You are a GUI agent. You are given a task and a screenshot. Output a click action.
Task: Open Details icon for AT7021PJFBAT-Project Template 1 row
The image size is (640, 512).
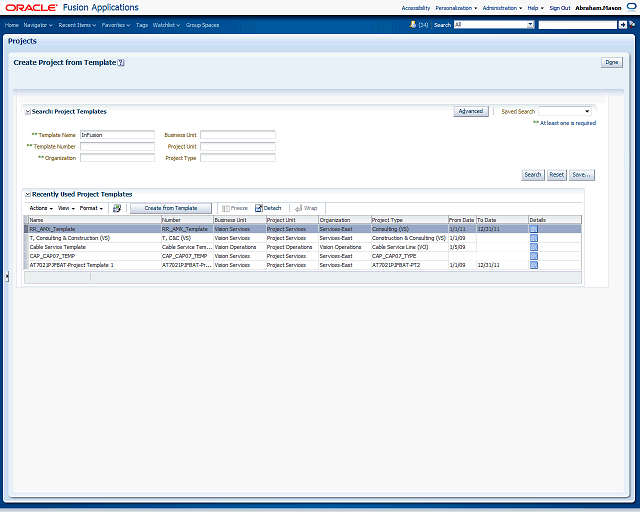click(534, 265)
